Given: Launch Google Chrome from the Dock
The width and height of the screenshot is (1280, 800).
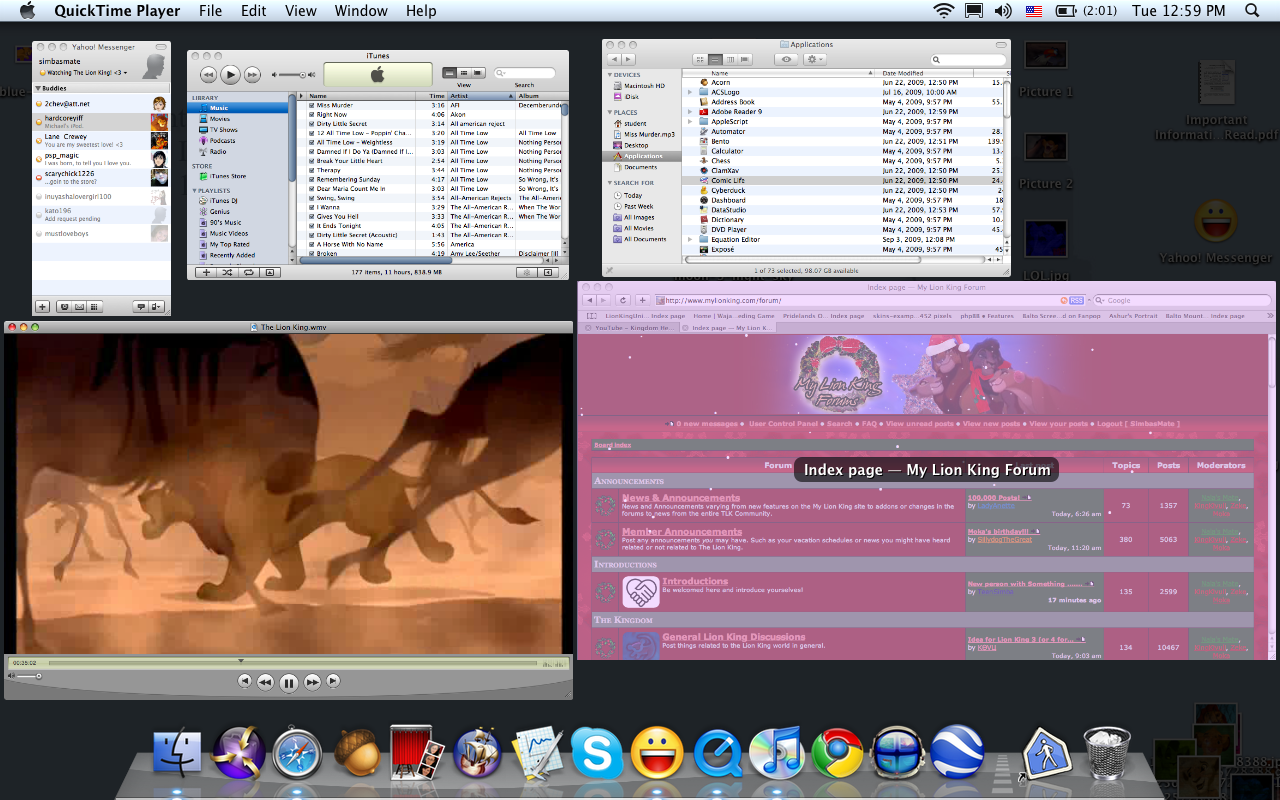Looking at the screenshot, I should pyautogui.click(x=837, y=754).
